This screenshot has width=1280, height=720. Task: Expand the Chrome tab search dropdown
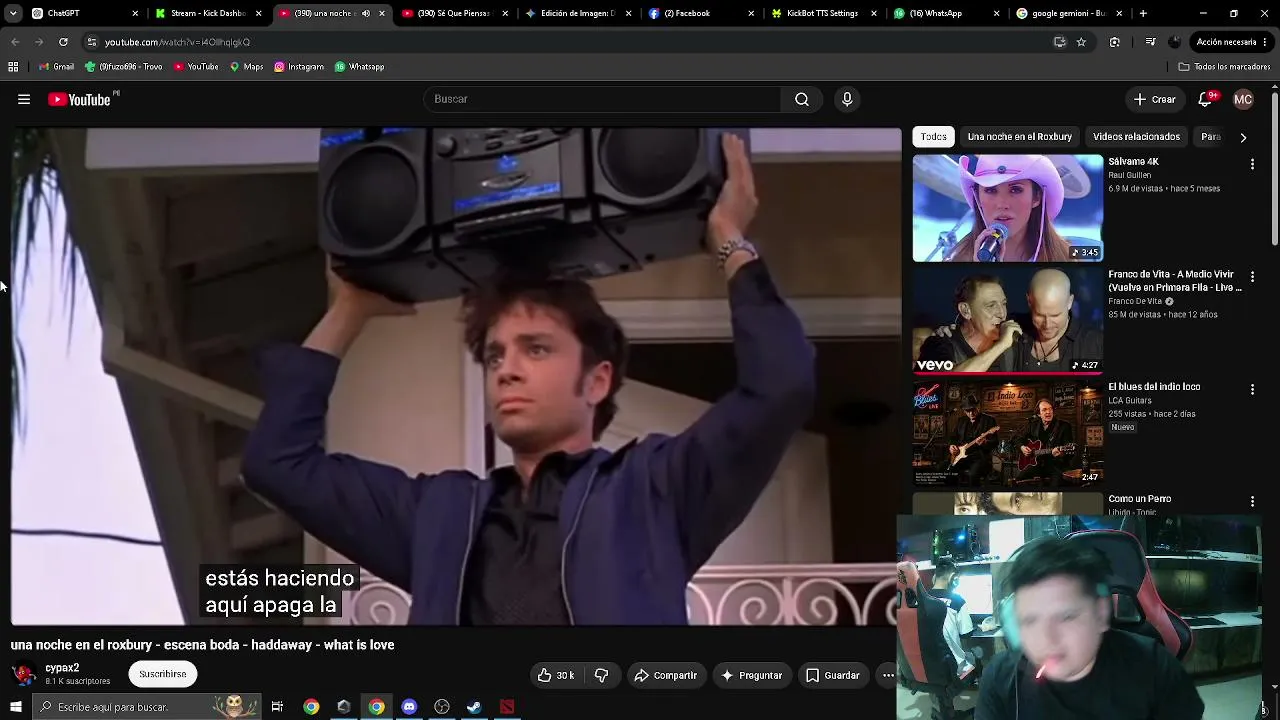[x=14, y=14]
